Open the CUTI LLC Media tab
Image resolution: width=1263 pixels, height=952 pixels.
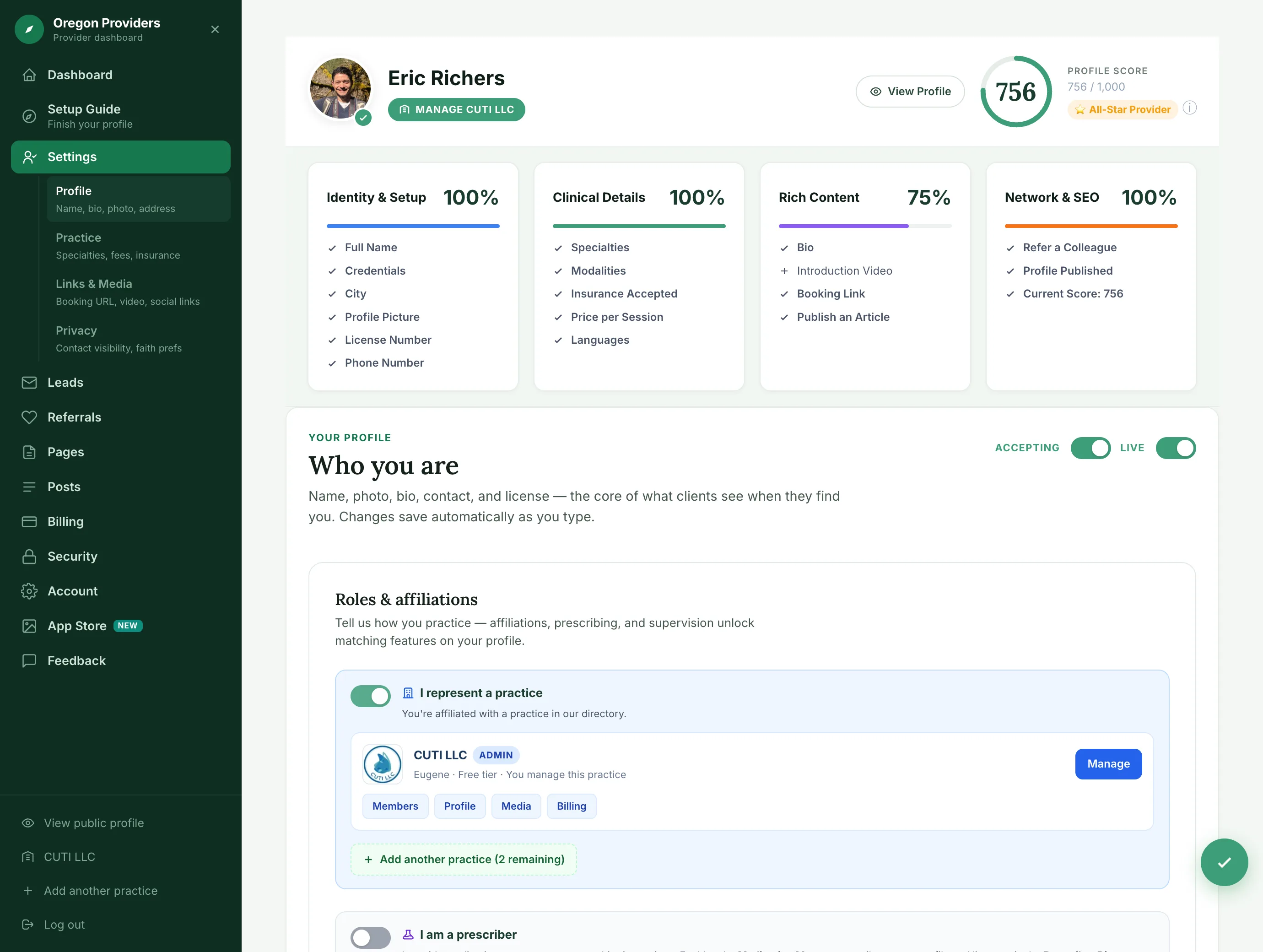click(x=516, y=806)
